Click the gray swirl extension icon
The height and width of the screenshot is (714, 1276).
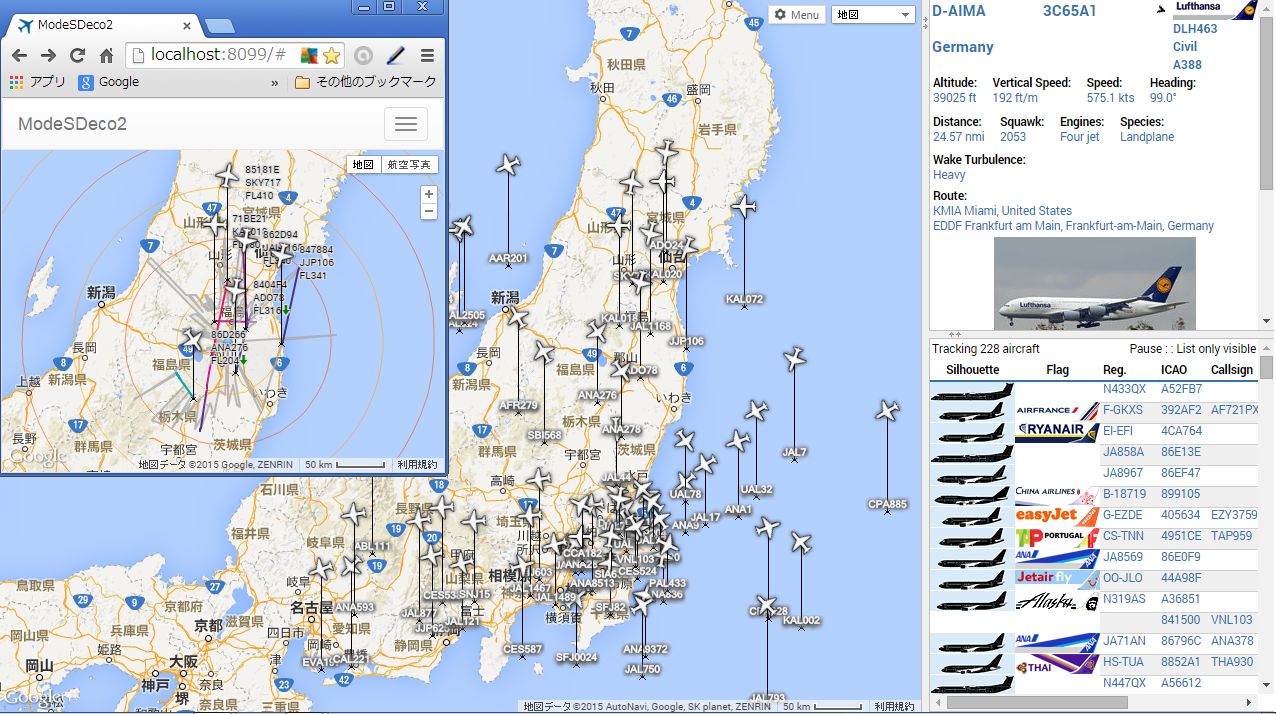[x=364, y=55]
